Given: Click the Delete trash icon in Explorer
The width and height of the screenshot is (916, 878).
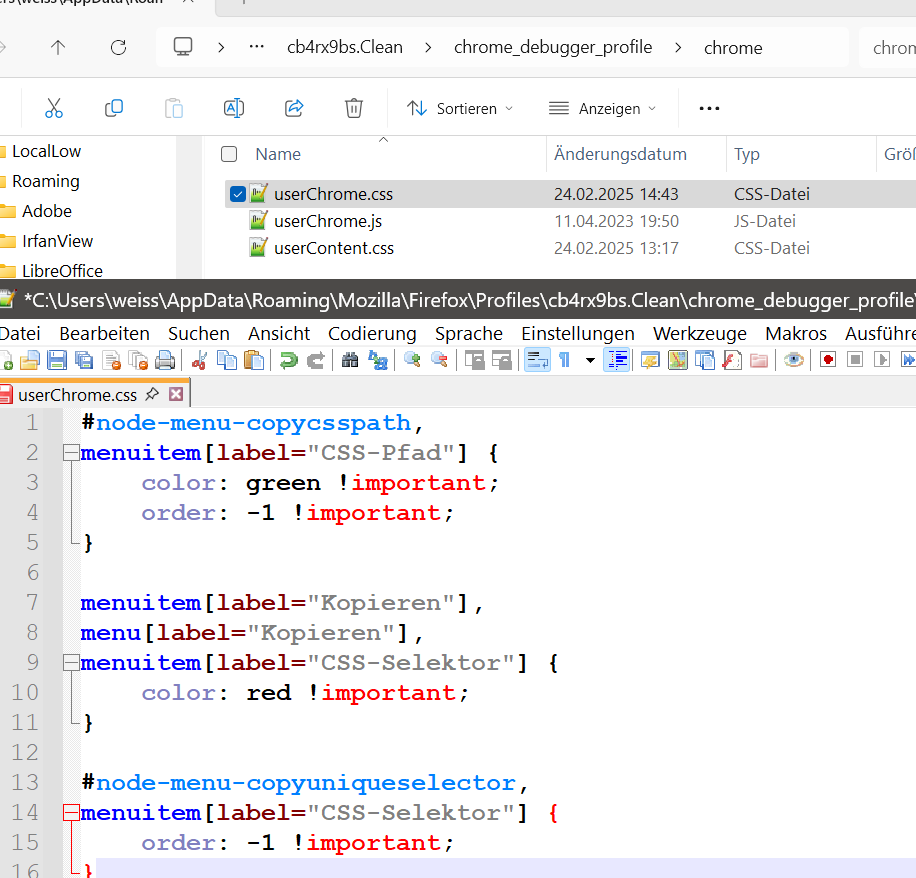Looking at the screenshot, I should [353, 108].
